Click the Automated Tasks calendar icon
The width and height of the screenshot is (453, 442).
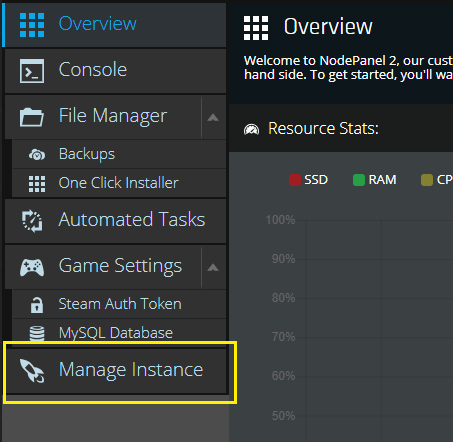click(32, 221)
